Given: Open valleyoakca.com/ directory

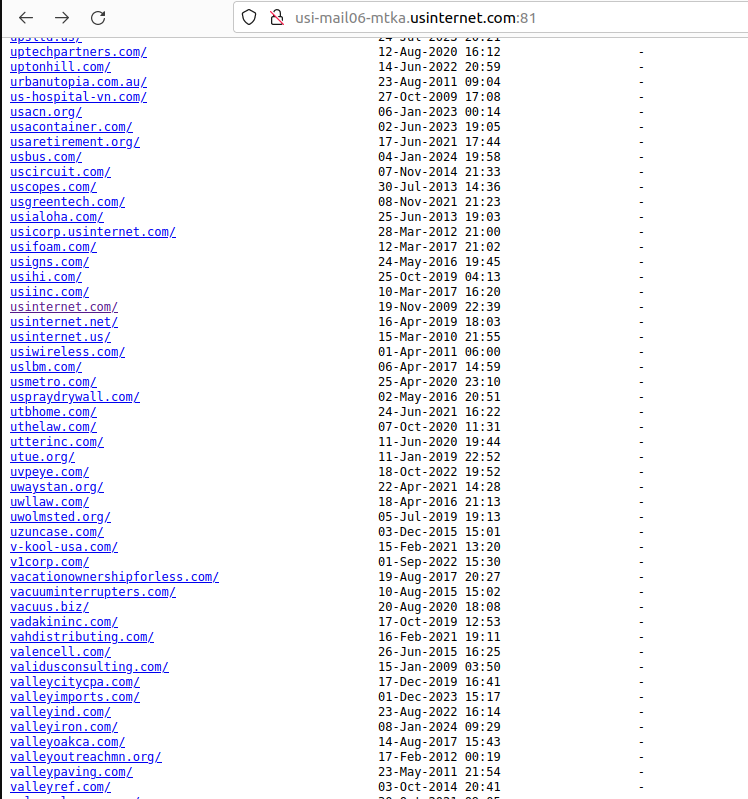Looking at the screenshot, I should pyautogui.click(x=68, y=742).
